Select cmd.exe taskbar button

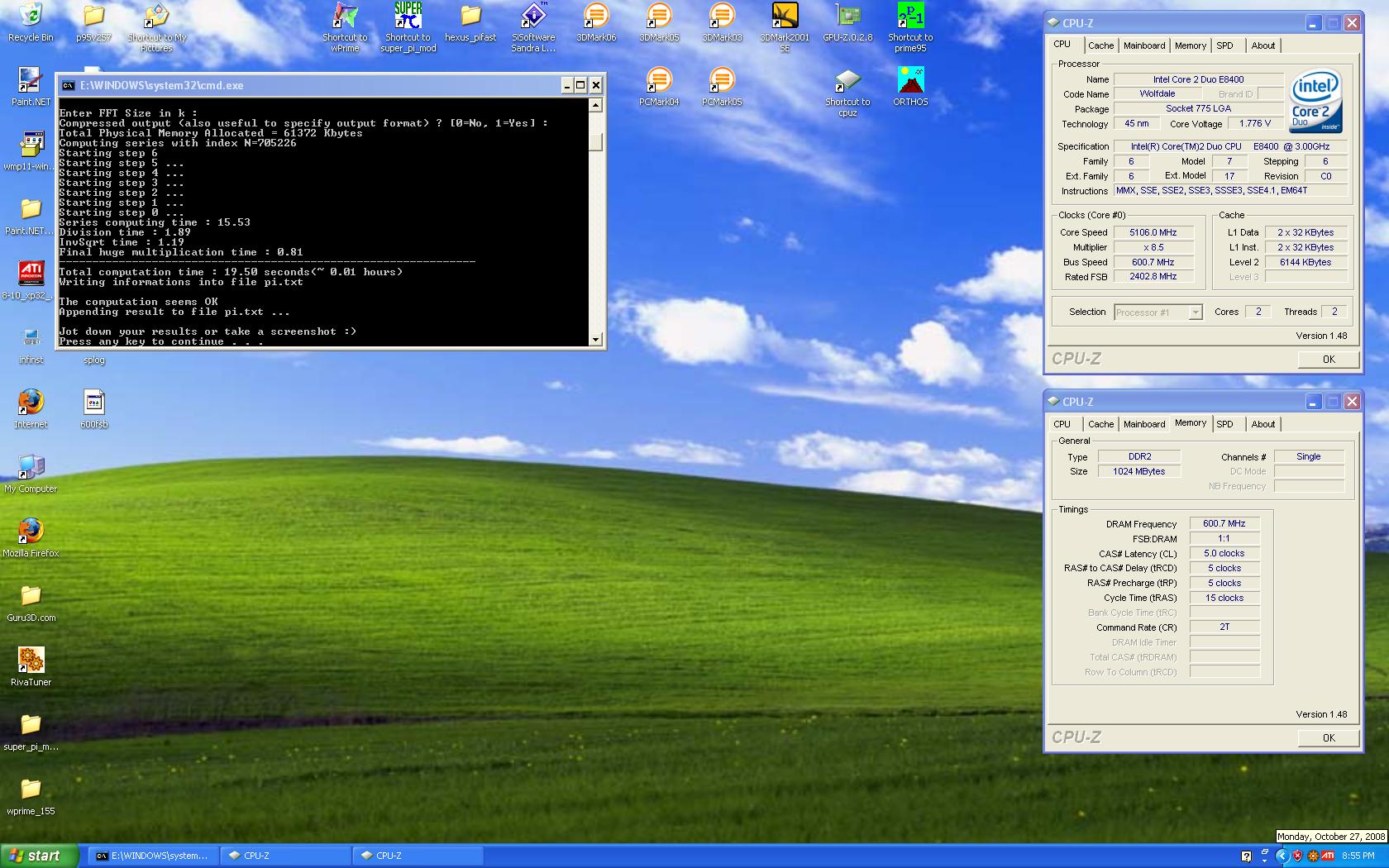[x=153, y=856]
